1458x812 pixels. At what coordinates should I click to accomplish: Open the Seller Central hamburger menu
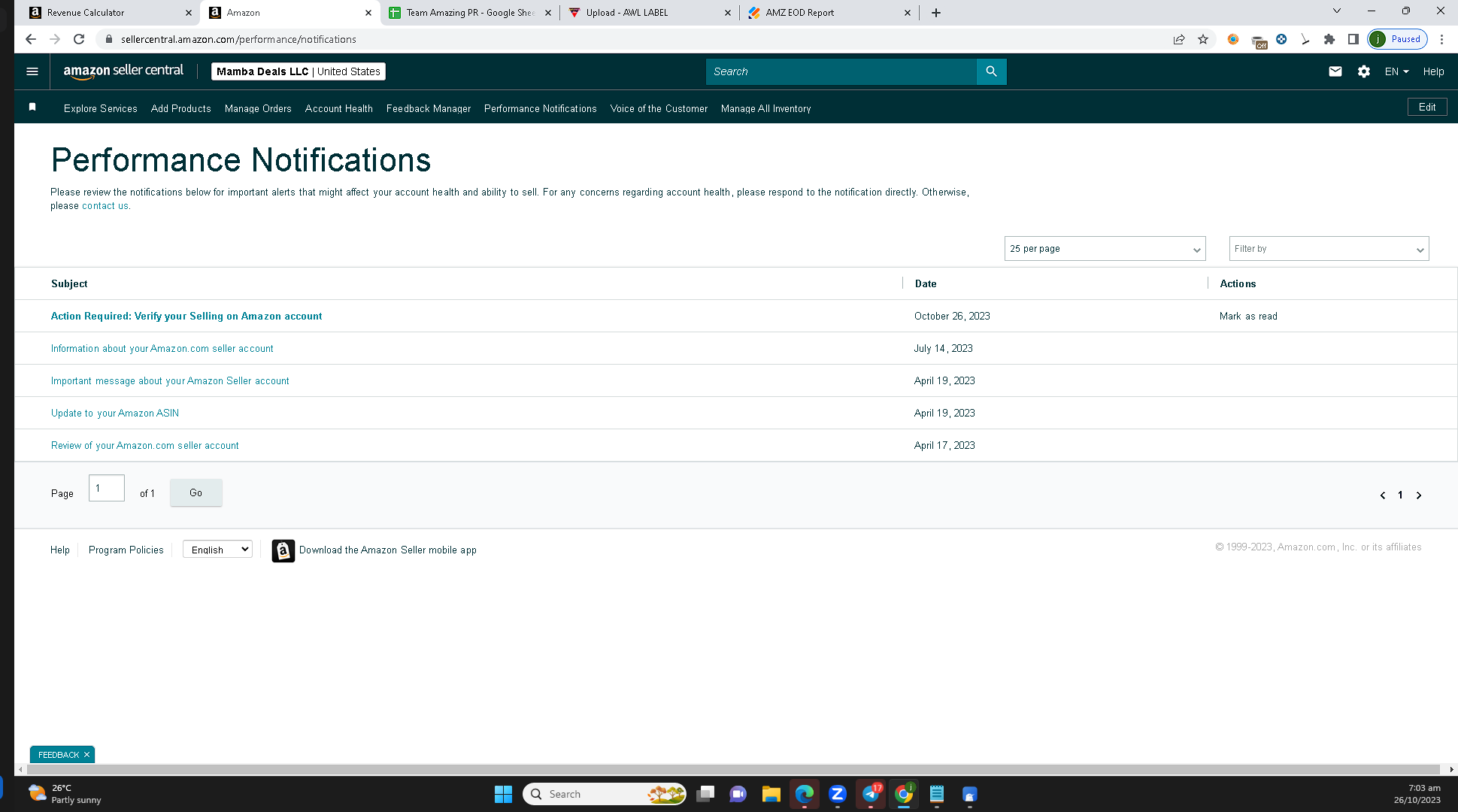32,71
